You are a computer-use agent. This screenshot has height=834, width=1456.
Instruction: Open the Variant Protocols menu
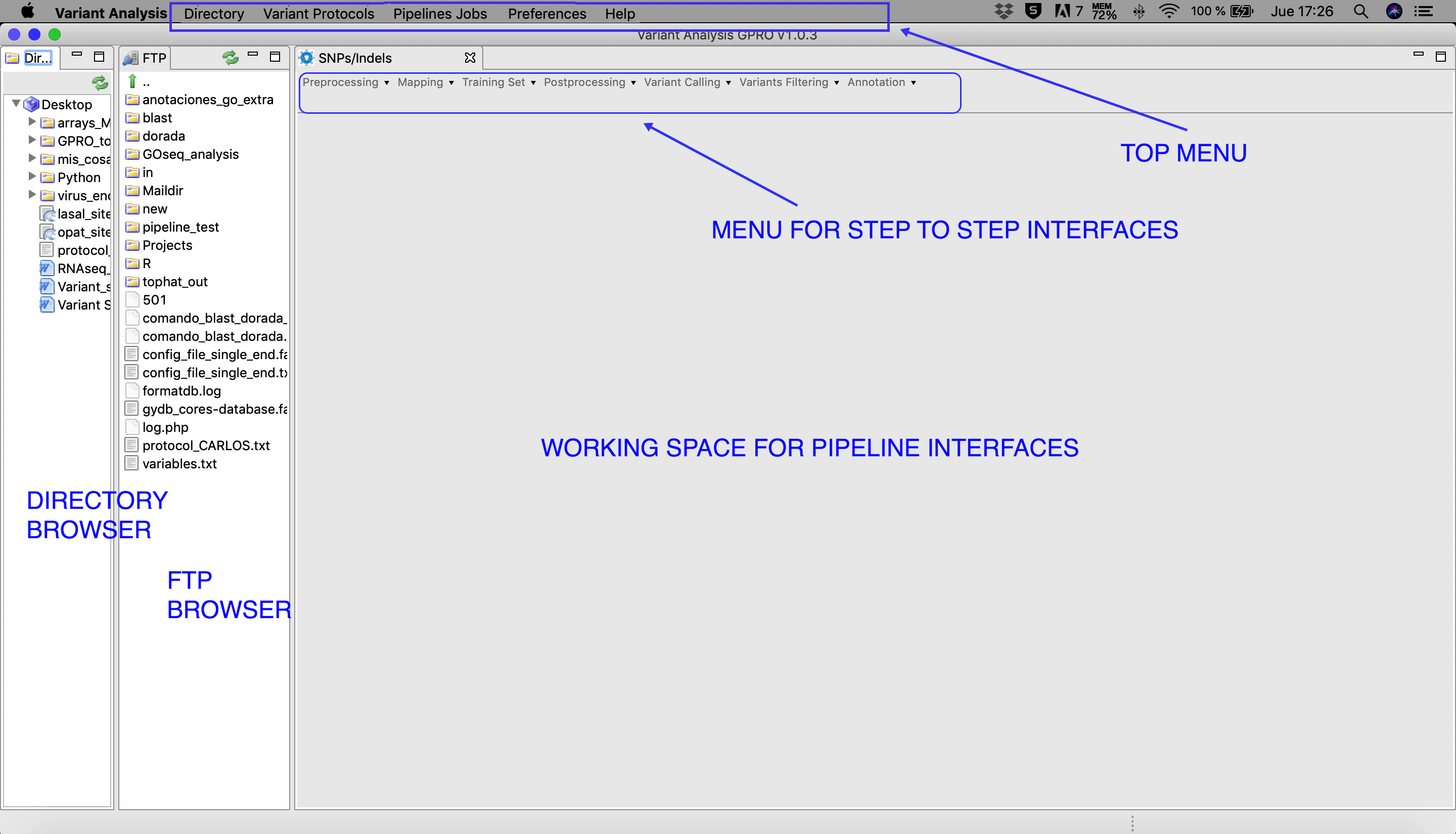[x=318, y=14]
